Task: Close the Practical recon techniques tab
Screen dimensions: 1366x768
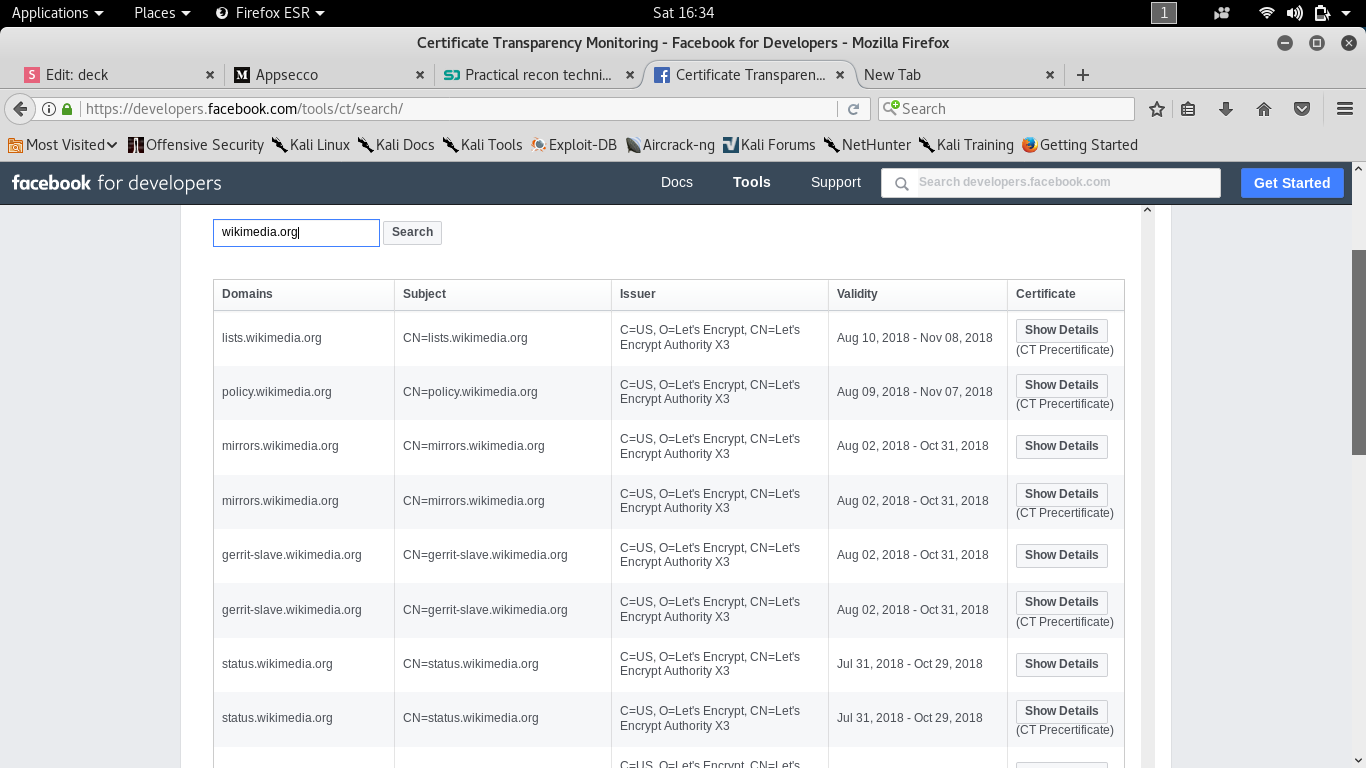Action: coord(630,75)
